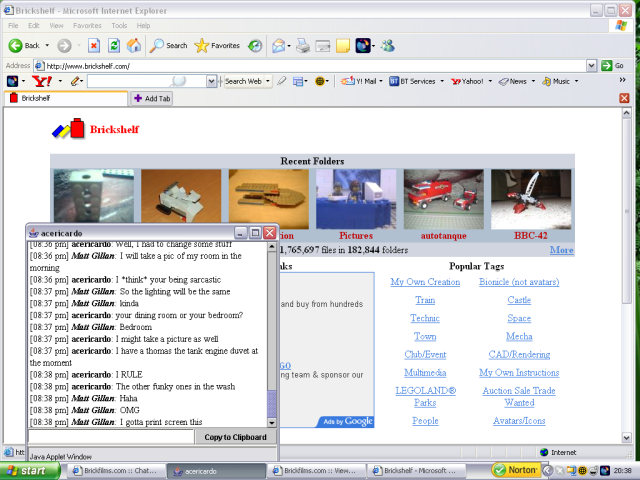640x480 pixels.
Task: Click the yellow smiley globe toolbar icon
Action: [320, 81]
